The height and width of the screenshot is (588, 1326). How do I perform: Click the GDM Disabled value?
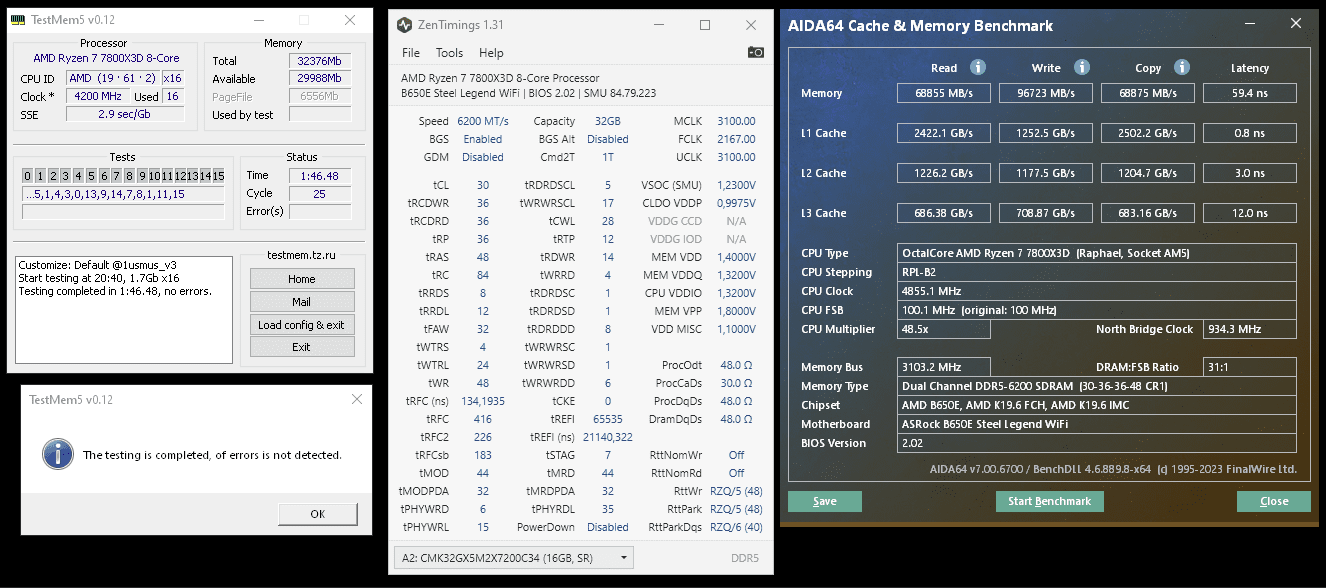[483, 157]
